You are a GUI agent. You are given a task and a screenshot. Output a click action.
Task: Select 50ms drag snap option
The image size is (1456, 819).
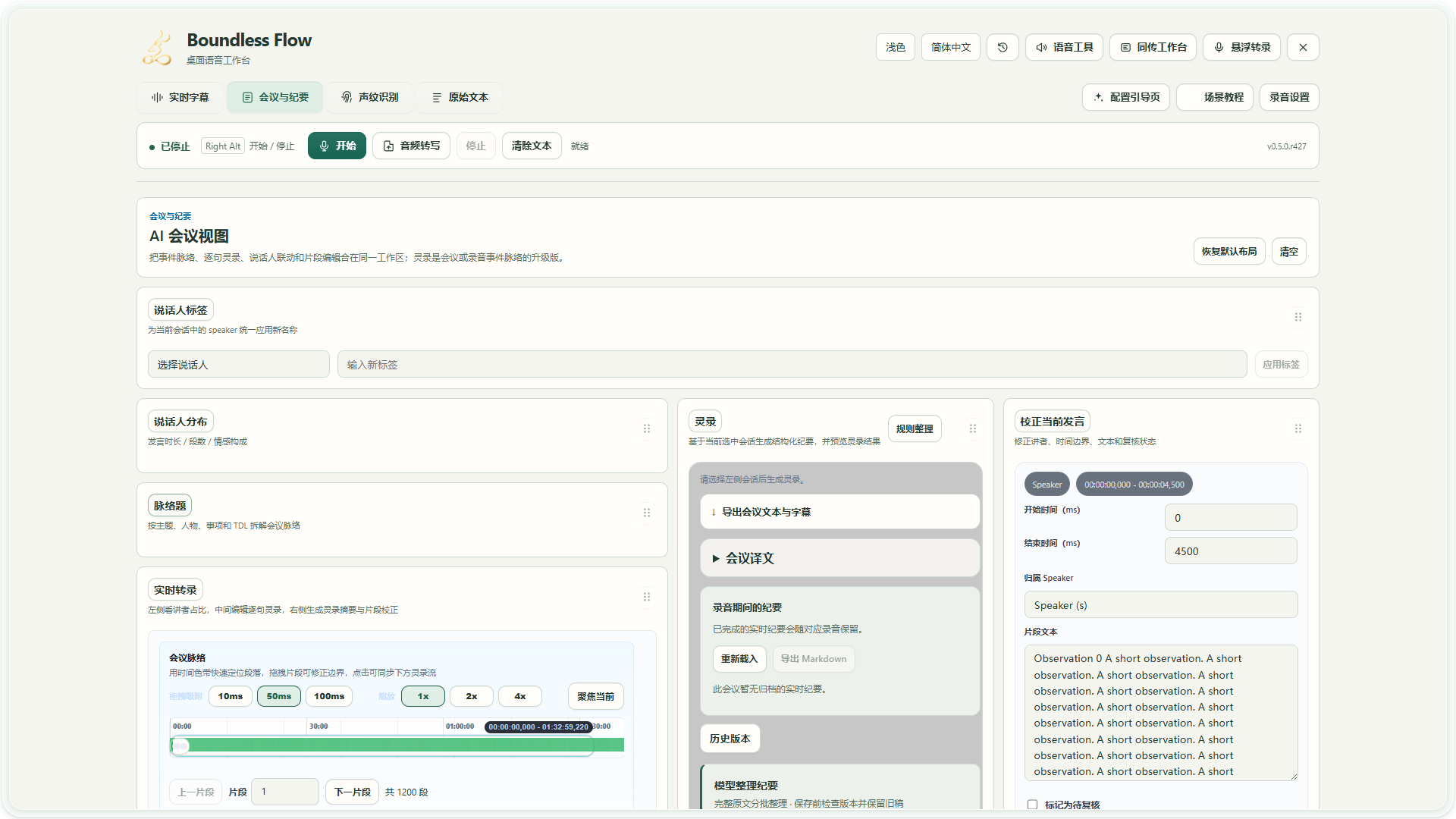(x=279, y=696)
